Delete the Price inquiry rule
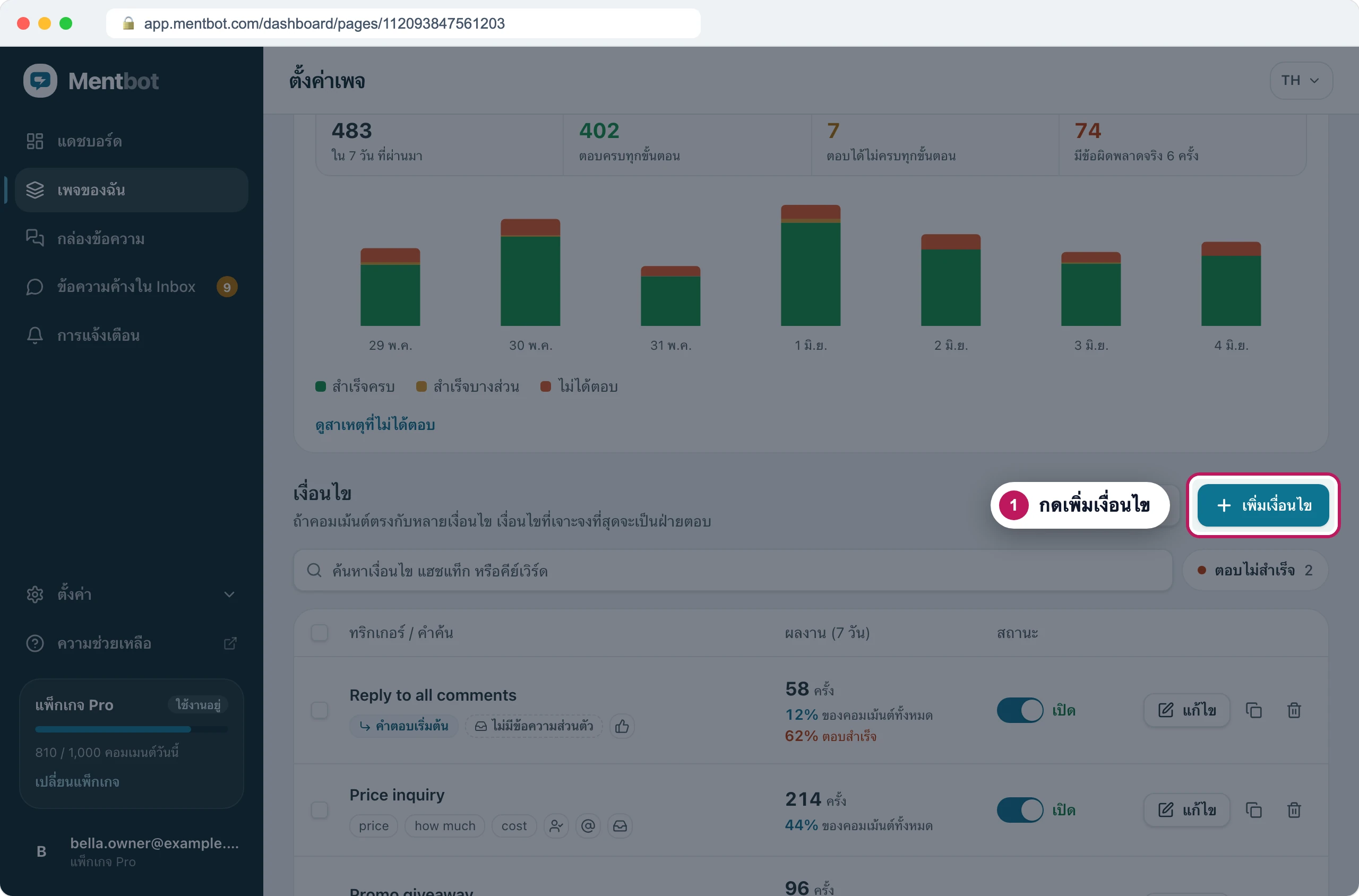Viewport: 1359px width, 896px height. click(x=1294, y=809)
